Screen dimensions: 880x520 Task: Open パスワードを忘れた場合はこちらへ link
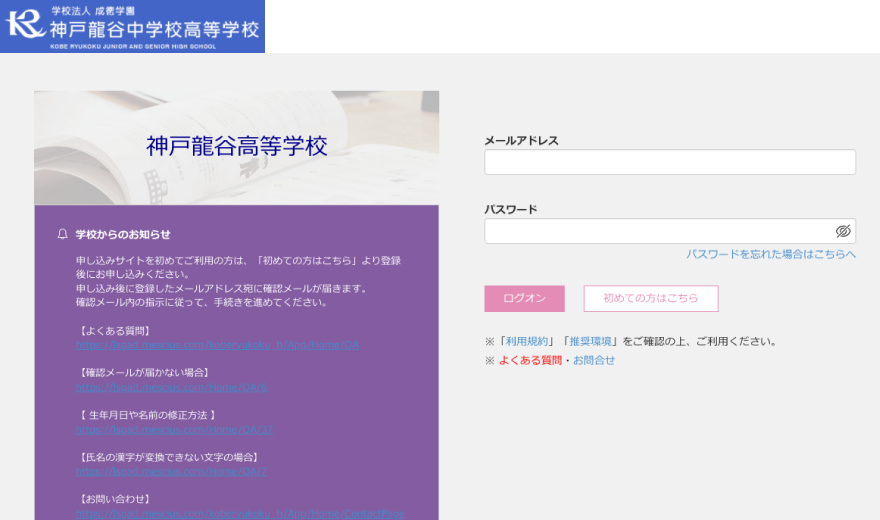click(x=771, y=254)
